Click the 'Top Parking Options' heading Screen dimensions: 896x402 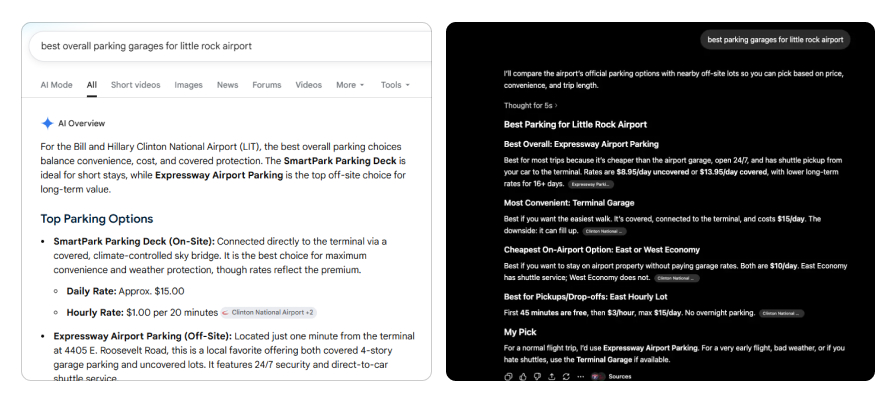pos(97,219)
